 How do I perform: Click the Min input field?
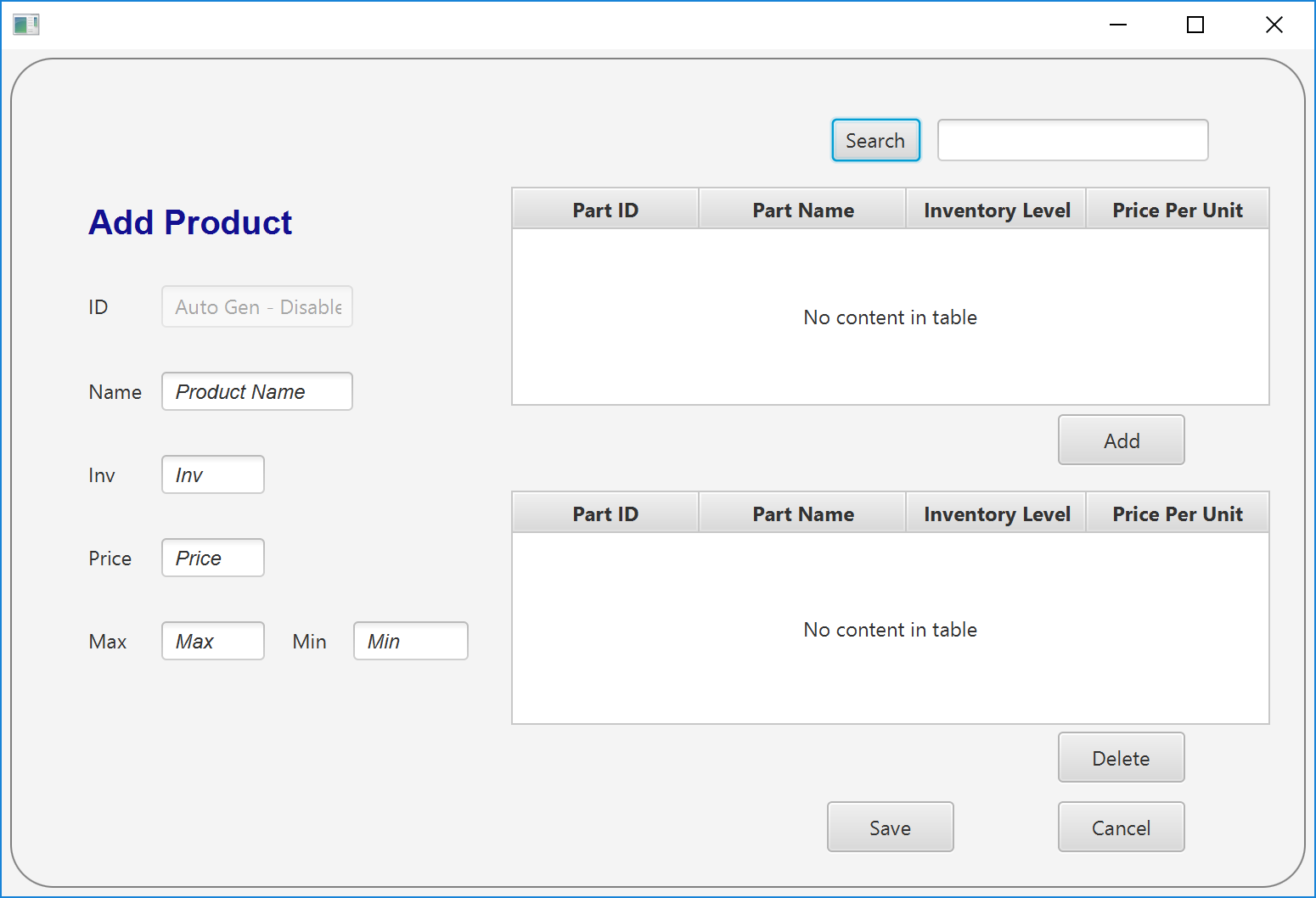pyautogui.click(x=410, y=641)
